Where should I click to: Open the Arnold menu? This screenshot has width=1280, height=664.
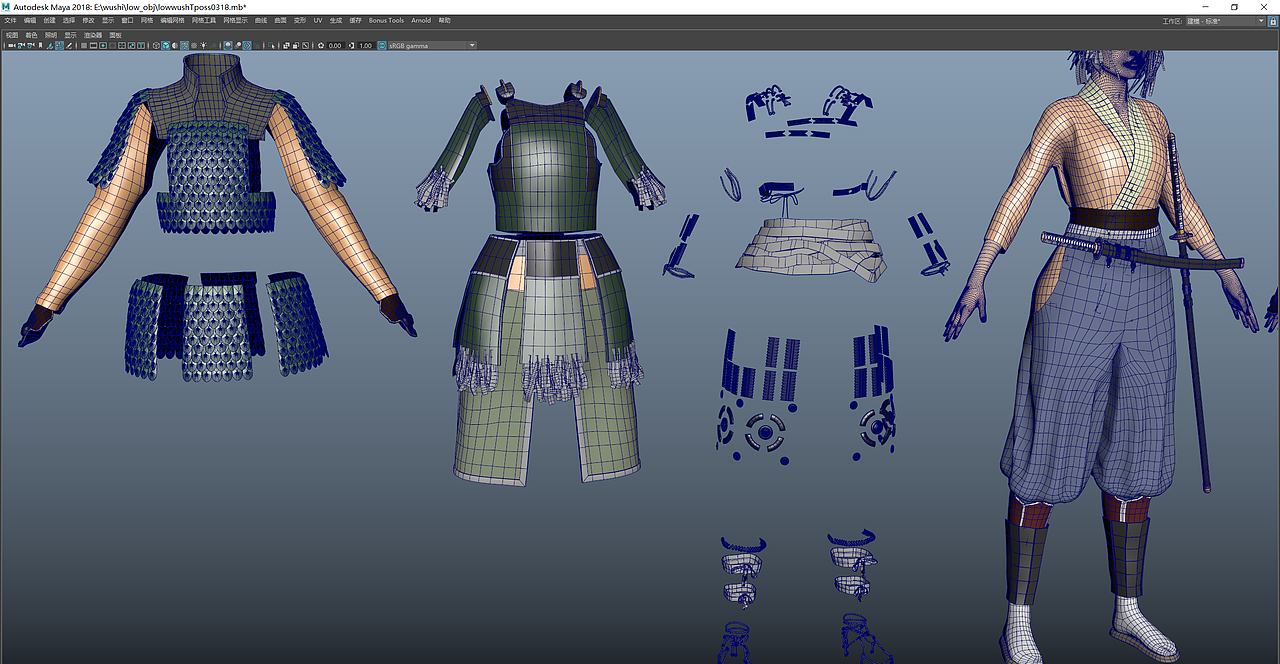tap(421, 20)
